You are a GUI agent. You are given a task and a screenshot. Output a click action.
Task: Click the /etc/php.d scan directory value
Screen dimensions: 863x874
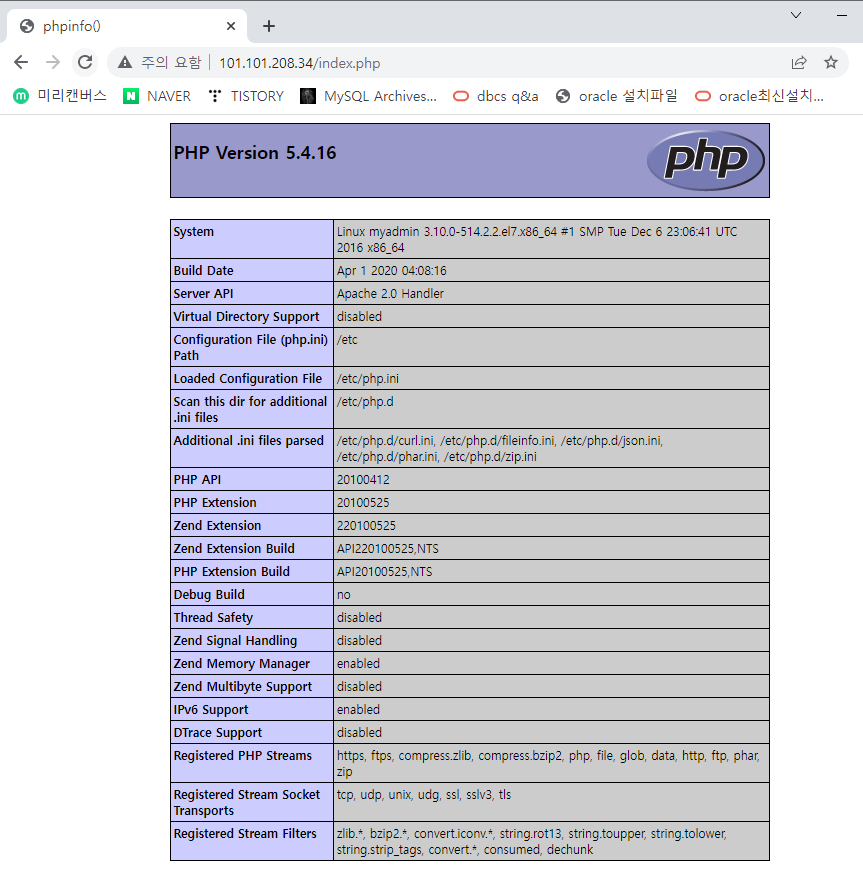(x=365, y=402)
